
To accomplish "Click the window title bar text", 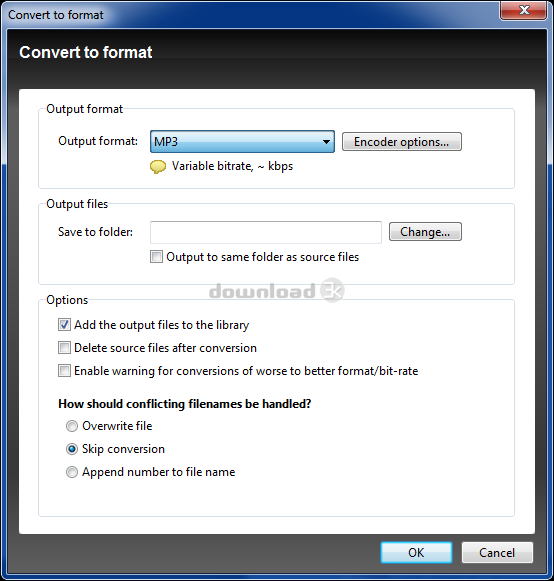I will [56, 15].
